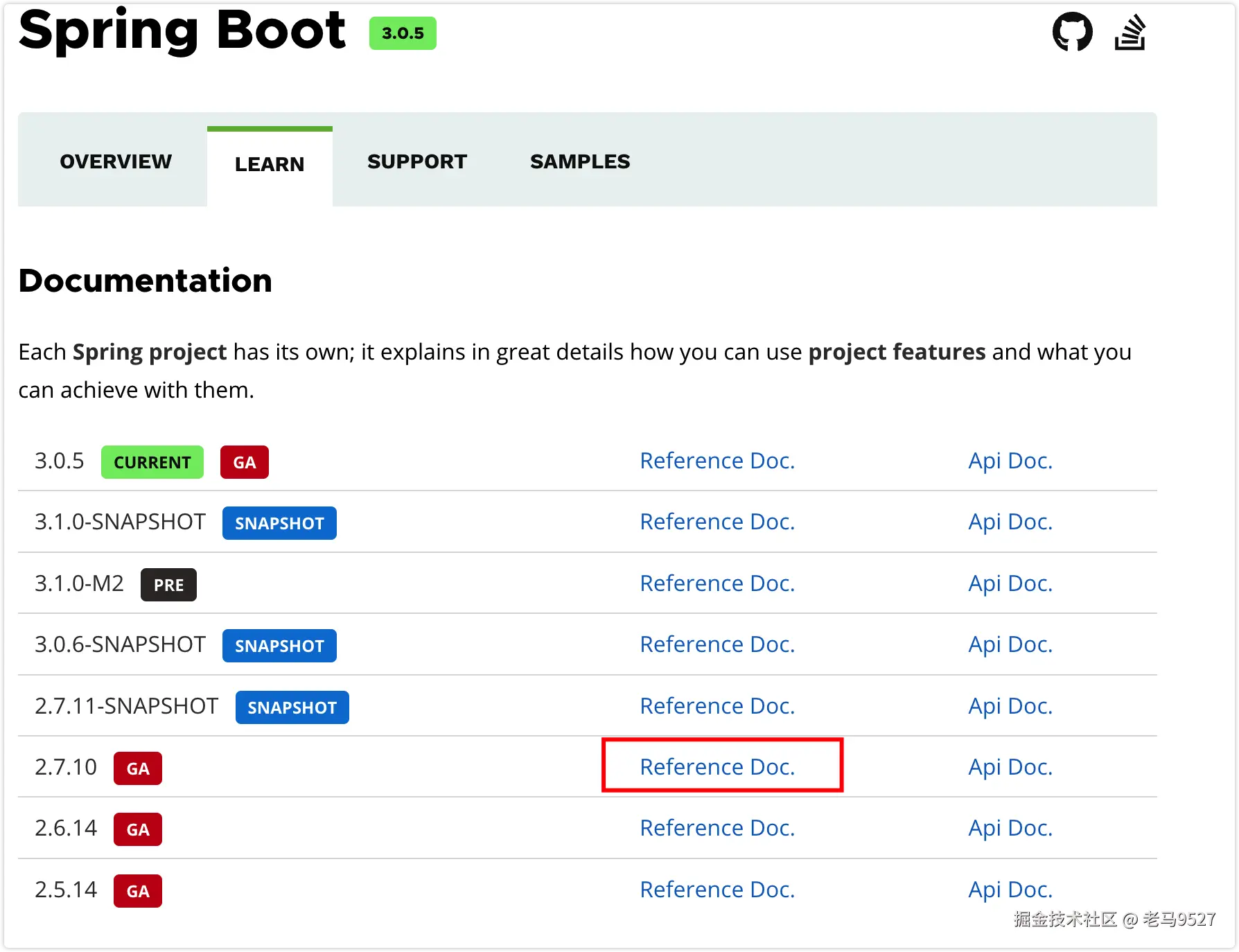Click the GA badge beside 2.5.14

tap(138, 891)
